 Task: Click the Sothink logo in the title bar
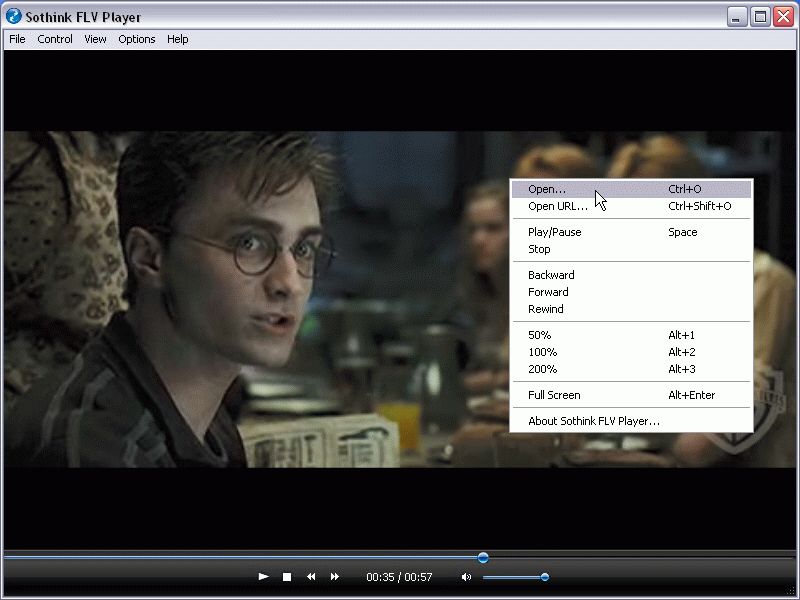pyautogui.click(x=14, y=17)
